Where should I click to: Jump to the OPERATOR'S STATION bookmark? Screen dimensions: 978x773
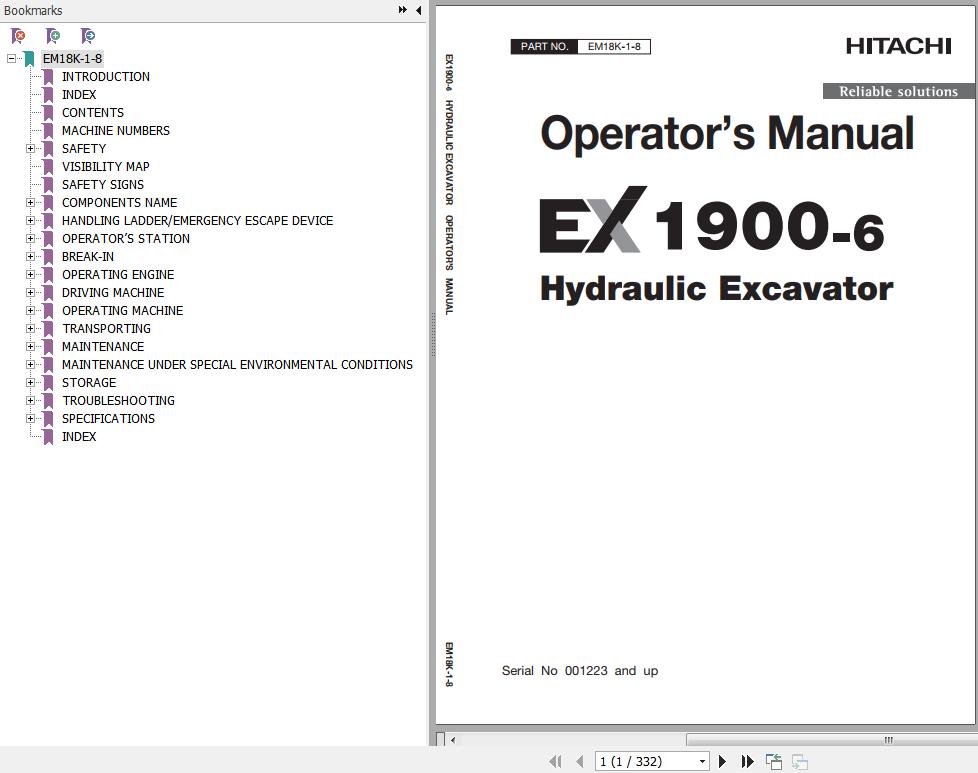click(x=125, y=239)
